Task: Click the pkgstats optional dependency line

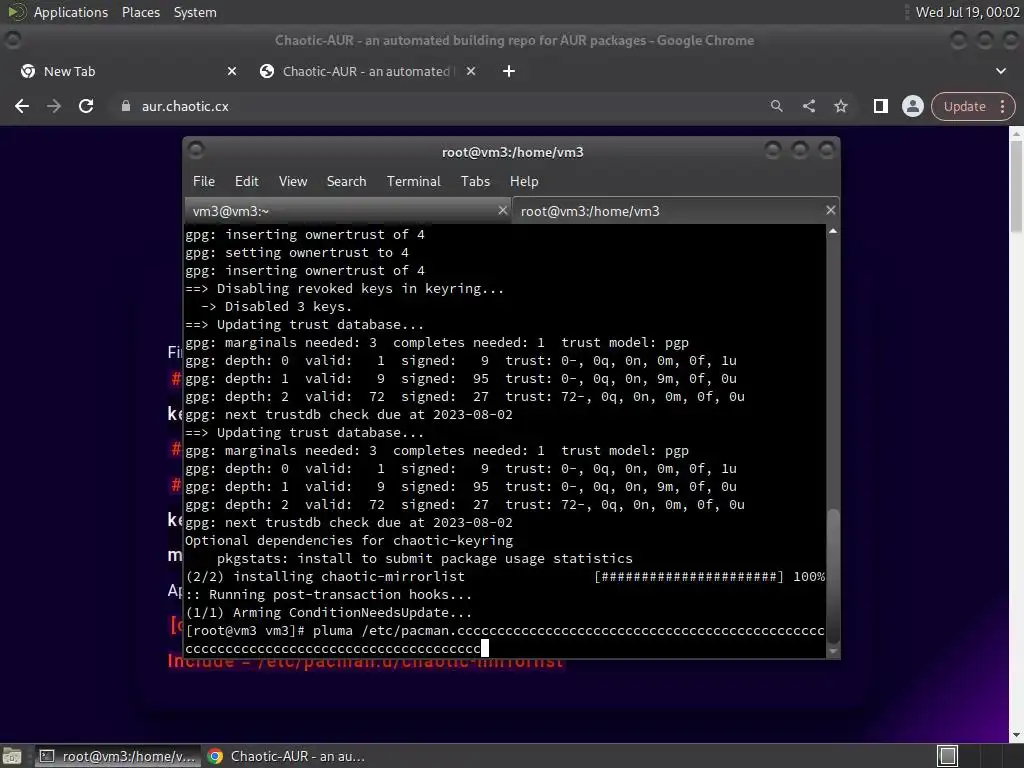Action: pos(424,558)
